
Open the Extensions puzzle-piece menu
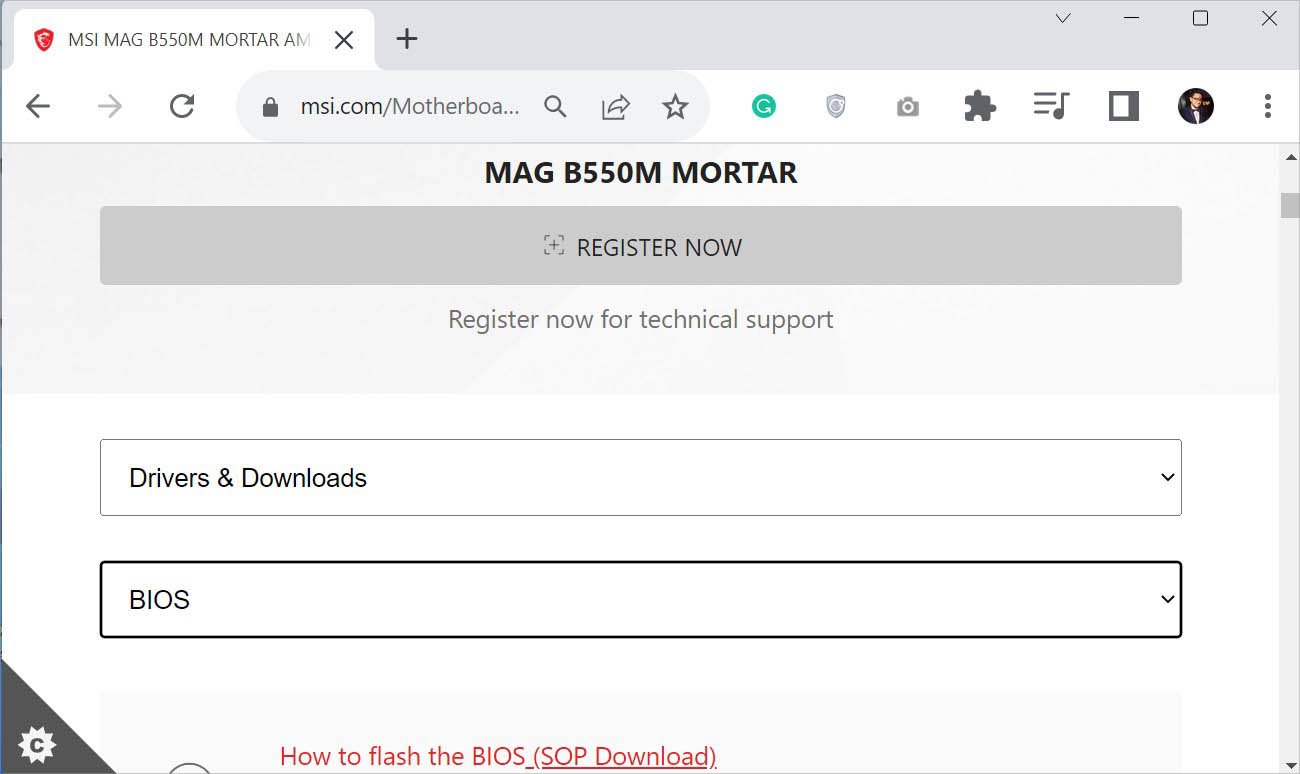click(980, 107)
